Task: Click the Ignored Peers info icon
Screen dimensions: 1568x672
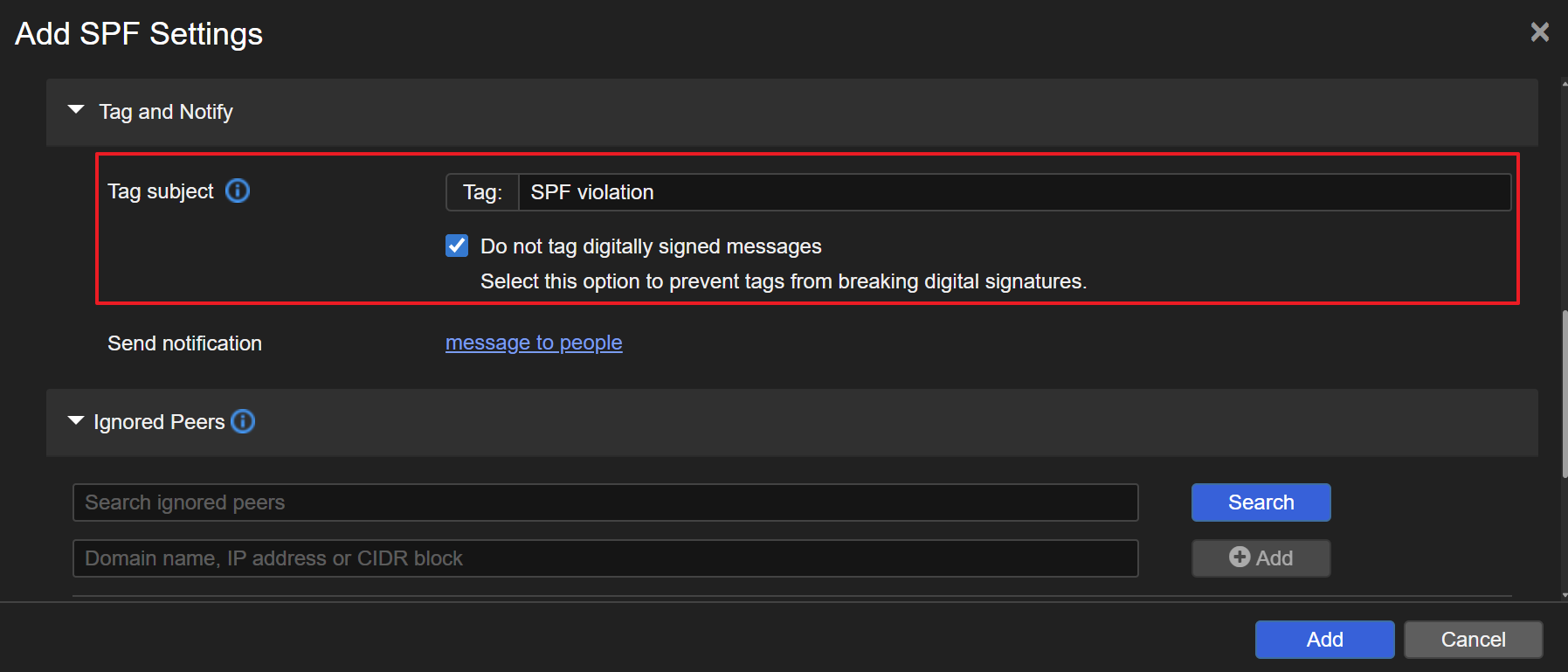Action: pyautogui.click(x=243, y=421)
